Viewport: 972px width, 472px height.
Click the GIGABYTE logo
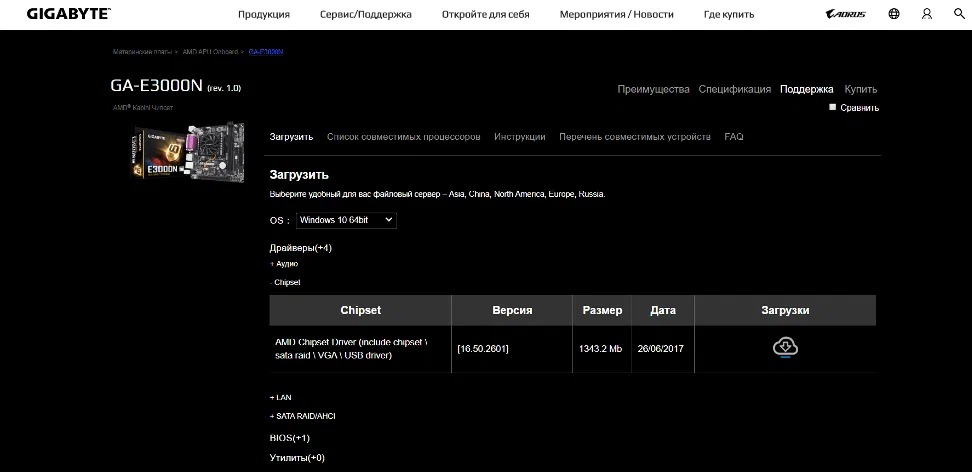coord(68,14)
